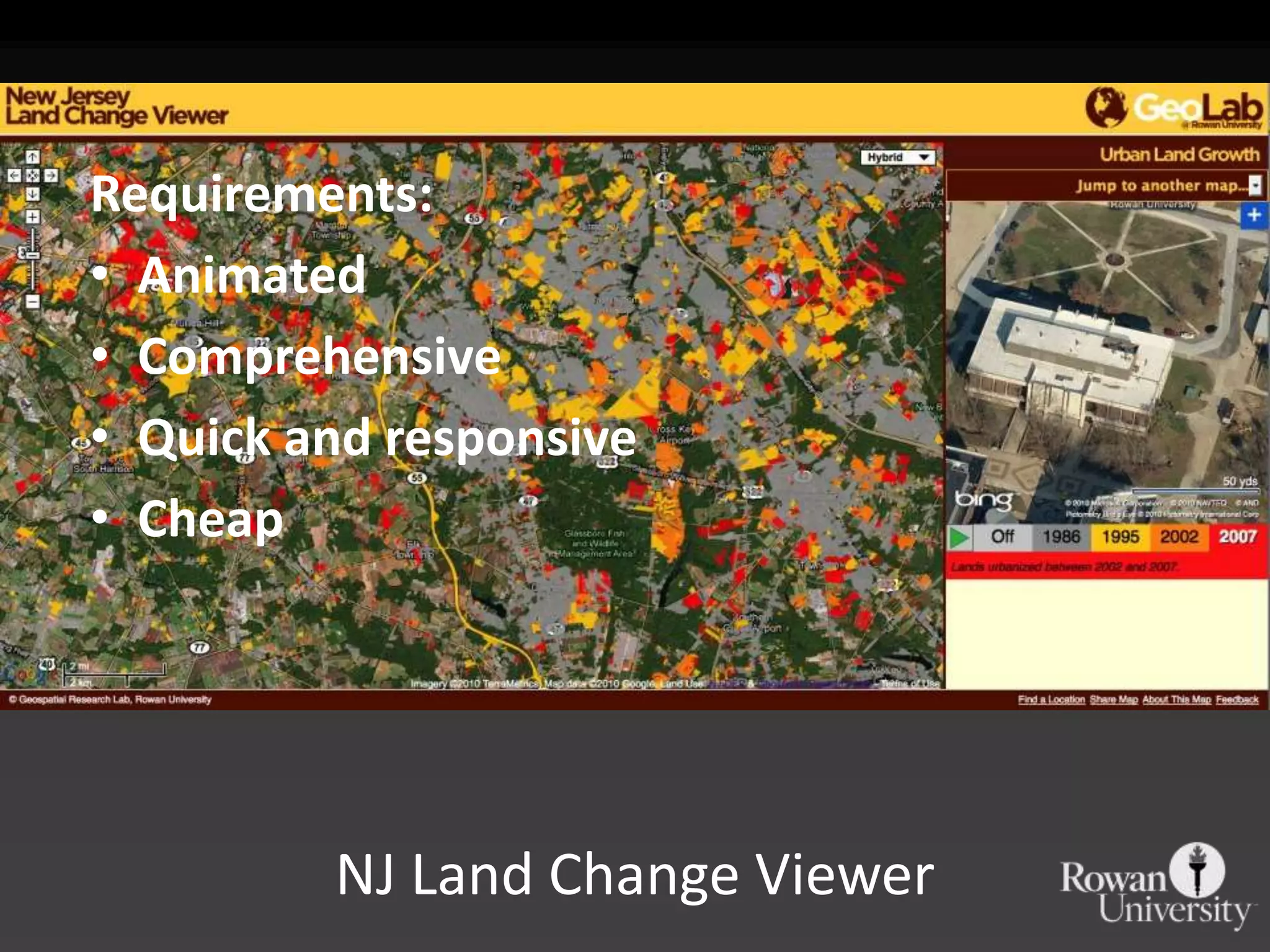
Task: Click the New Jersey Land Change Viewer title
Action: [x=117, y=107]
